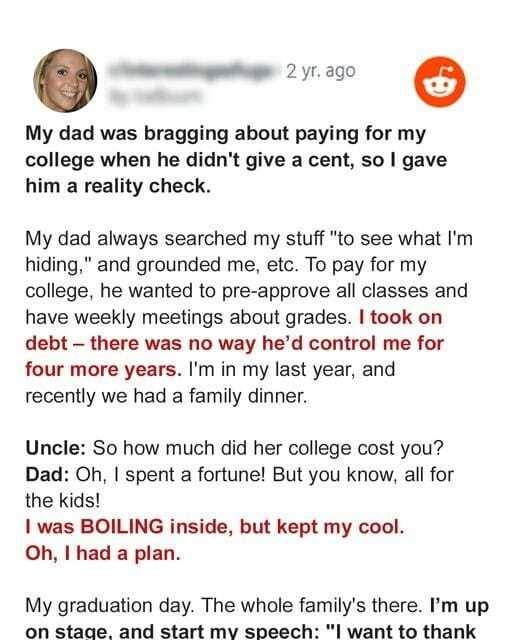
Task: Open the poster's profile avatar photo
Action: point(65,80)
